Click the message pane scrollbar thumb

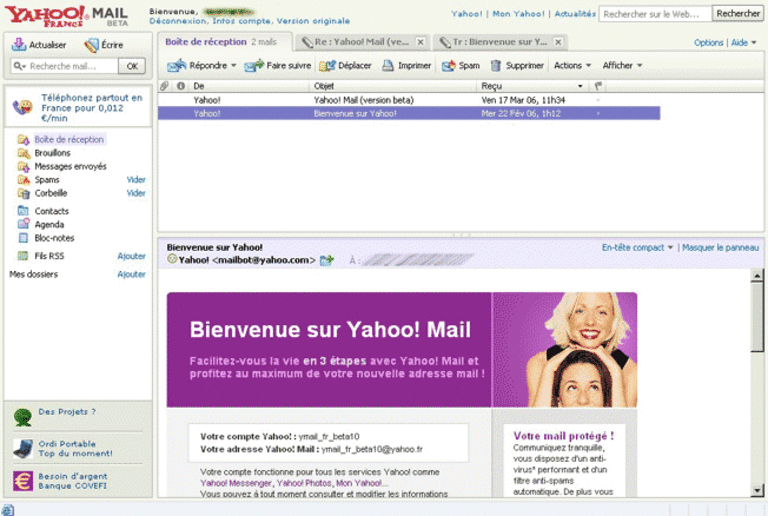(x=757, y=316)
